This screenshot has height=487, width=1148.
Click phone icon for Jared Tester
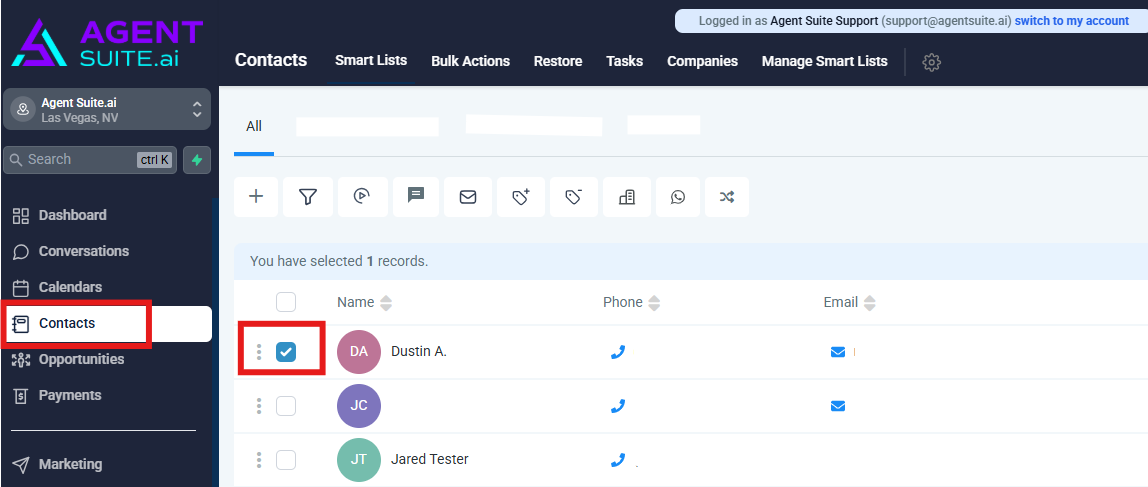618,460
